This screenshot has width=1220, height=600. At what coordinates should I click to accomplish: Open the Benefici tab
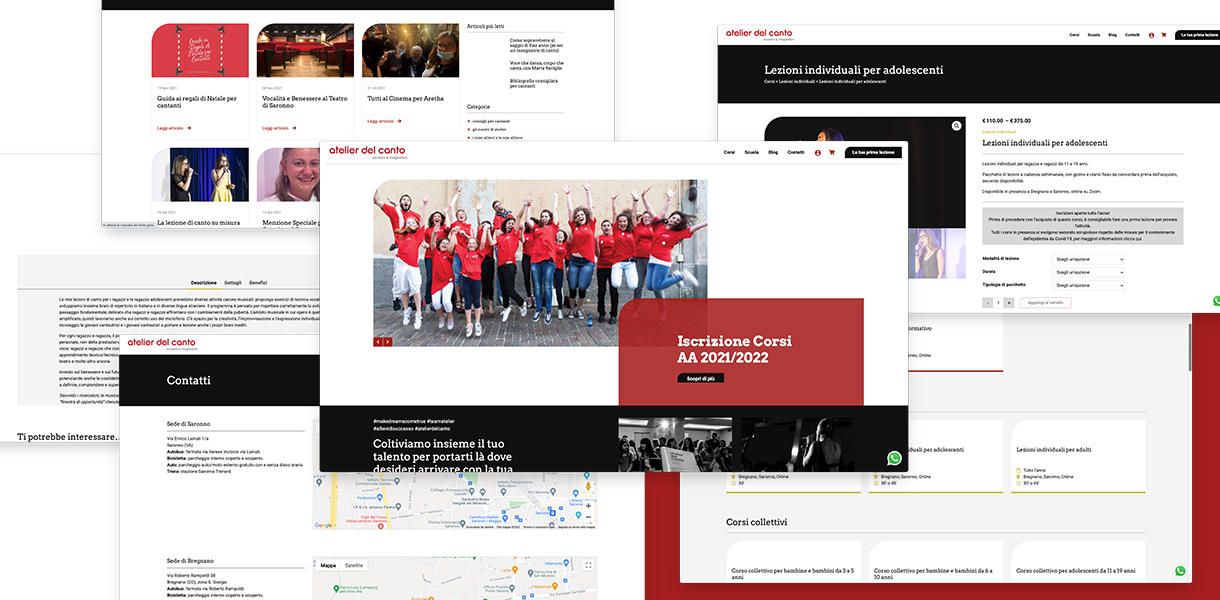coord(258,283)
